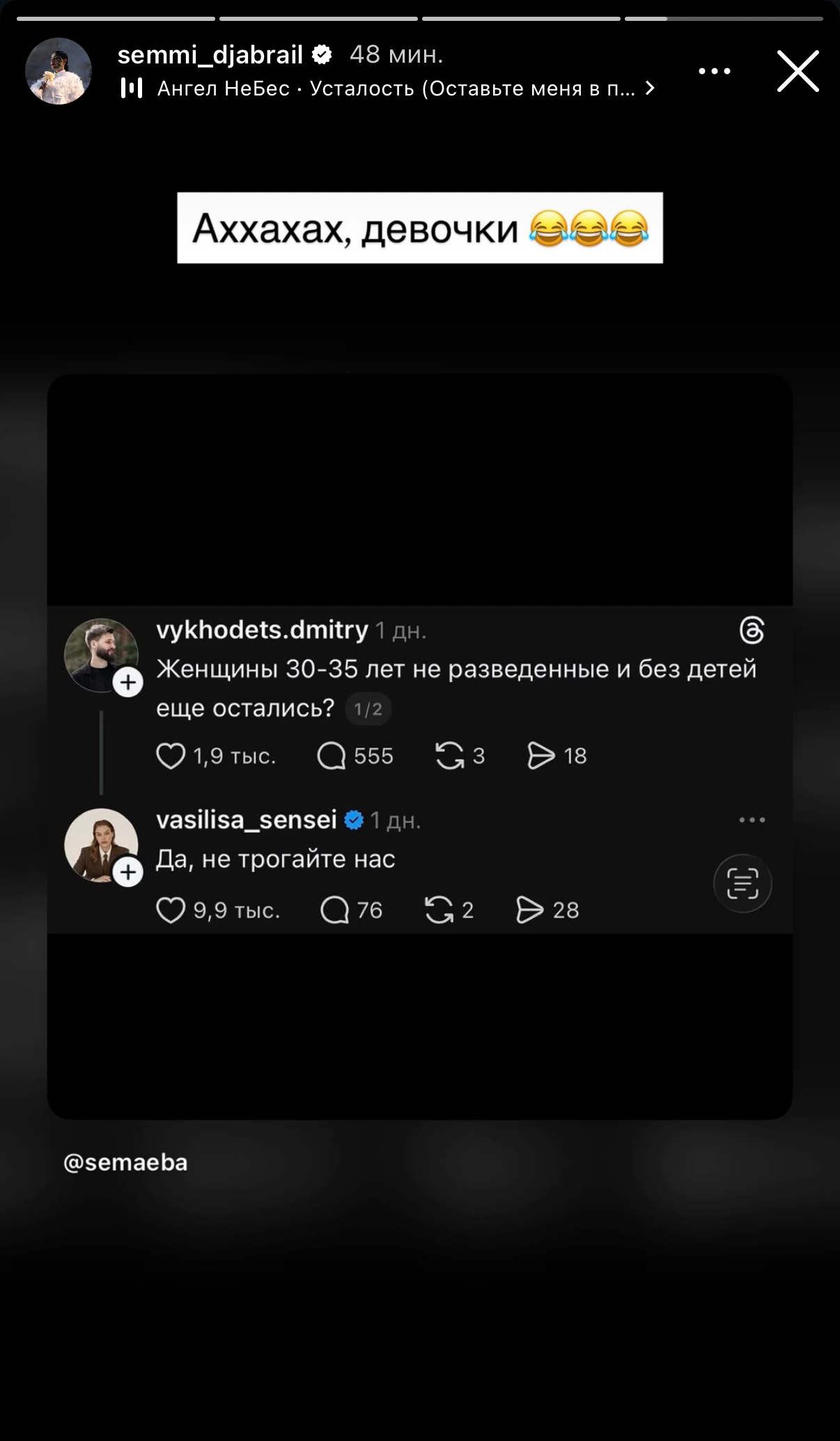Follow vykhodets.dmitry via plus badge
This screenshot has height=1441, width=840.
pyautogui.click(x=128, y=683)
